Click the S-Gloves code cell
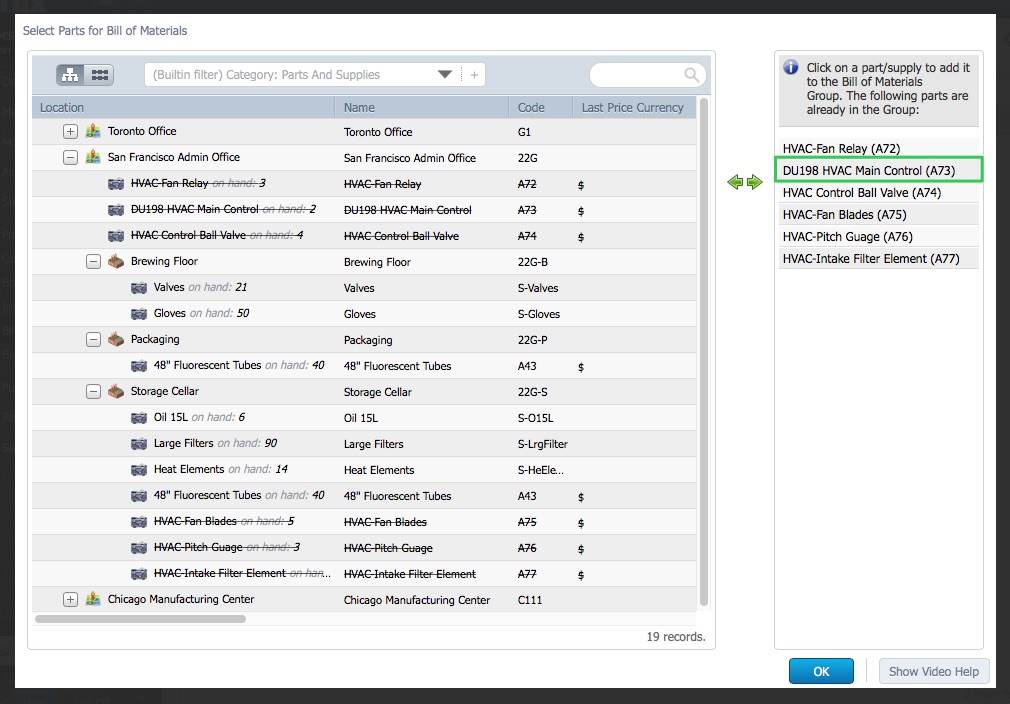The width and height of the screenshot is (1010, 704). (538, 314)
